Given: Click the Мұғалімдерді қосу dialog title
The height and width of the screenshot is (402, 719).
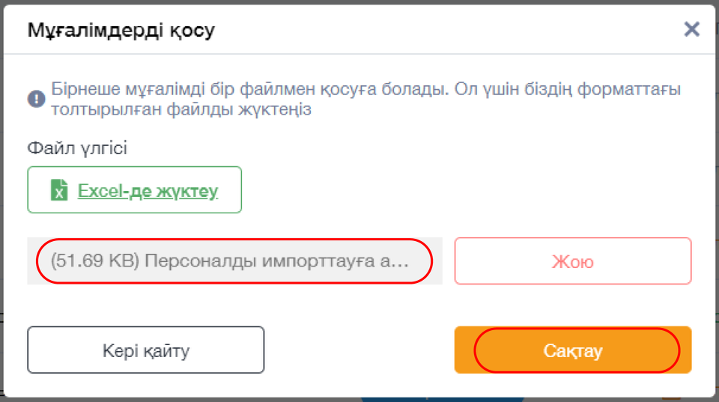Looking at the screenshot, I should pos(122,29).
